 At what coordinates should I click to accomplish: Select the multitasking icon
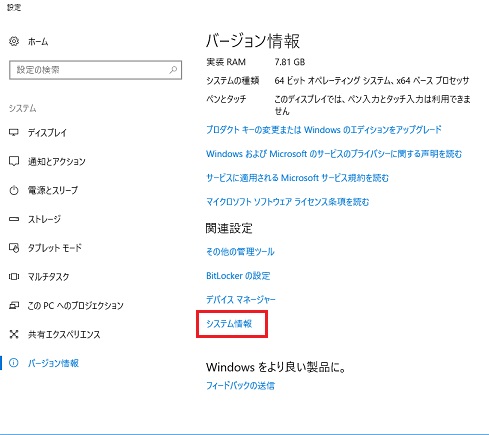pos(14,276)
